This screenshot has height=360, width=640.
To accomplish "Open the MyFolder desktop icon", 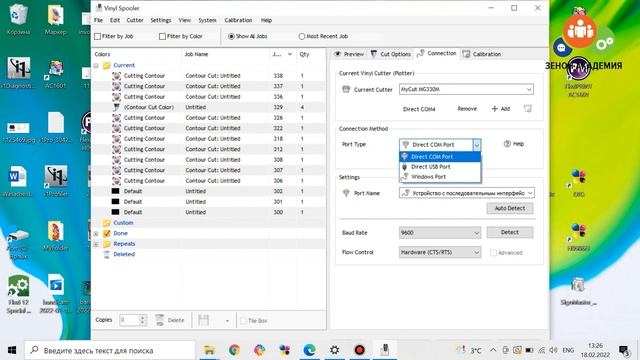I will click(56, 236).
